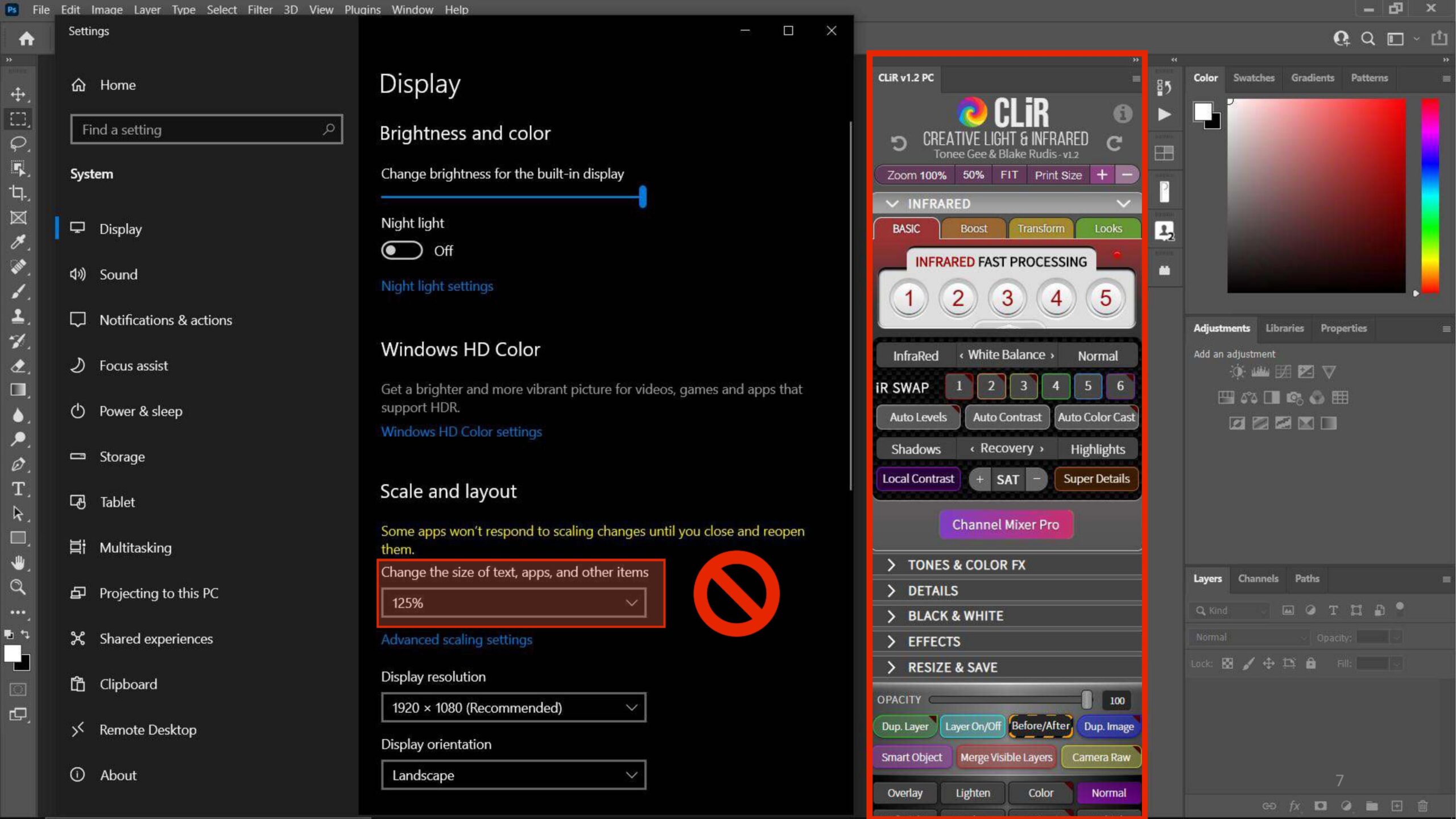Expand the RESIZE & SAVE section
Screen dimensions: 1456x819
point(1007,667)
